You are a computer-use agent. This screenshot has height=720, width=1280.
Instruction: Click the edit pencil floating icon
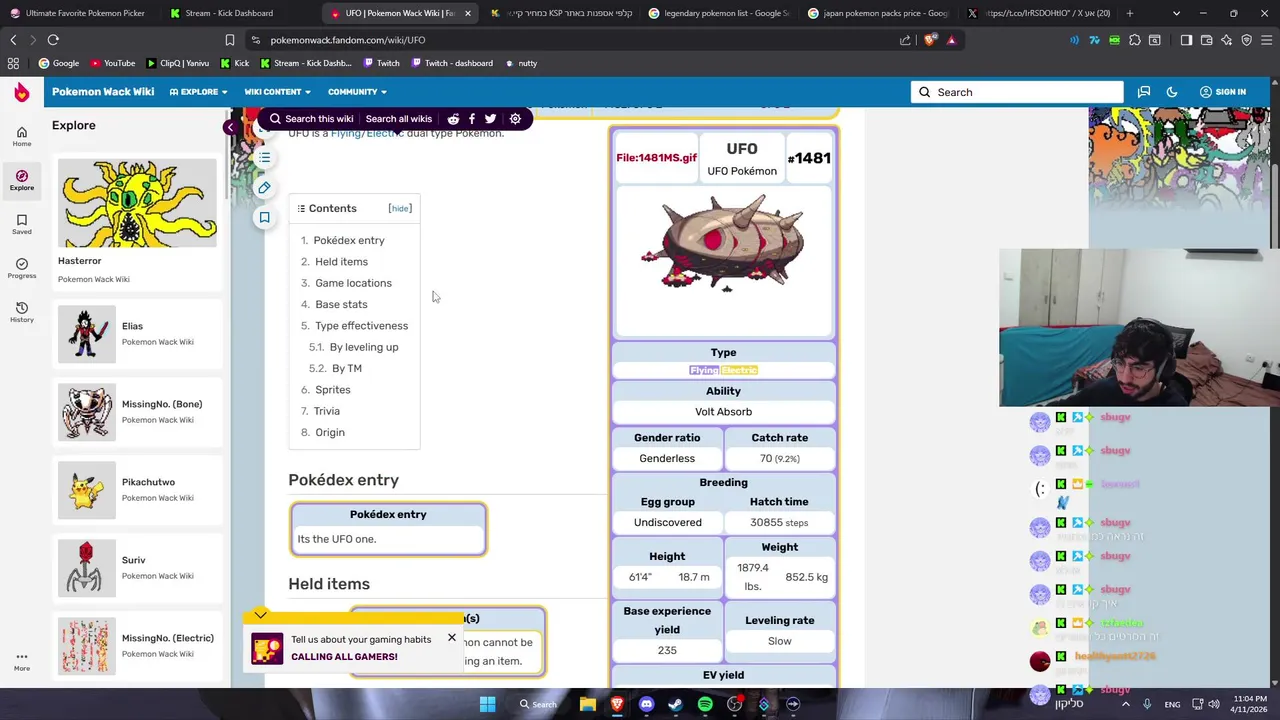tap(264, 188)
